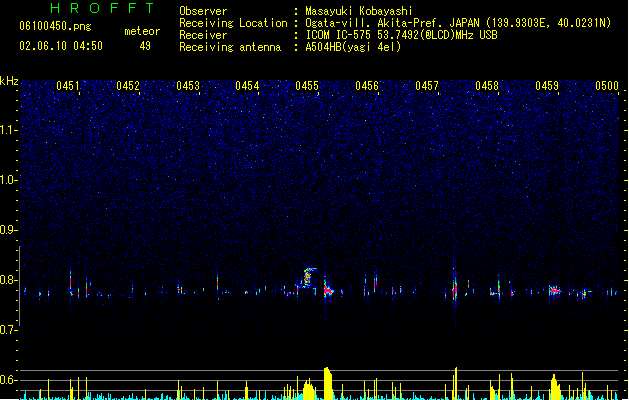Click the meteor count value 49
This screenshot has height=400, width=629.
tap(145, 46)
